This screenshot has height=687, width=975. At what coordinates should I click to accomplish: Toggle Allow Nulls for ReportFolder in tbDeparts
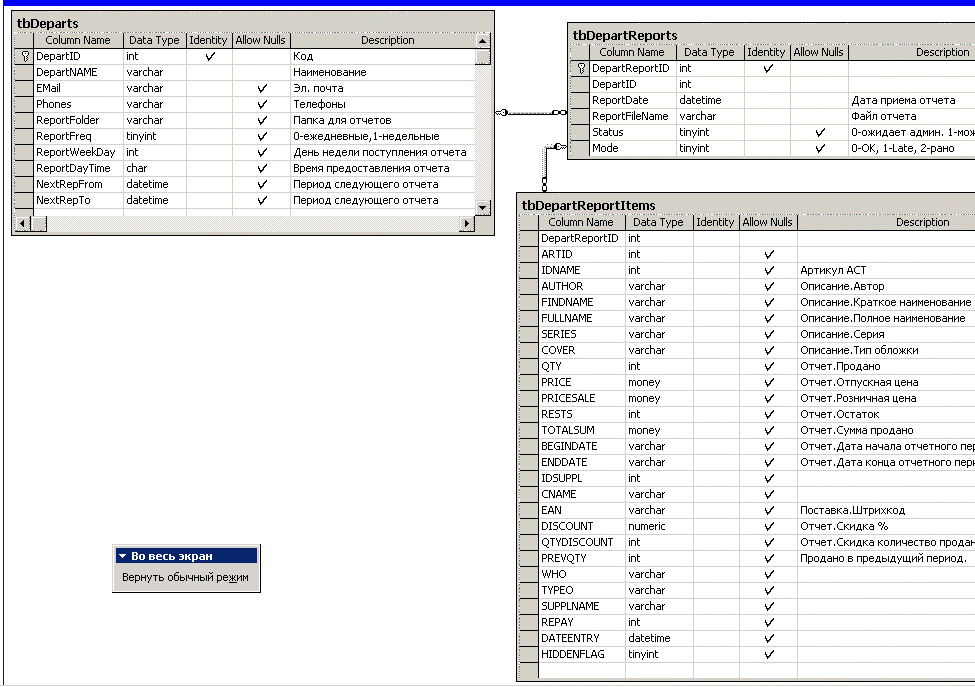point(262,121)
